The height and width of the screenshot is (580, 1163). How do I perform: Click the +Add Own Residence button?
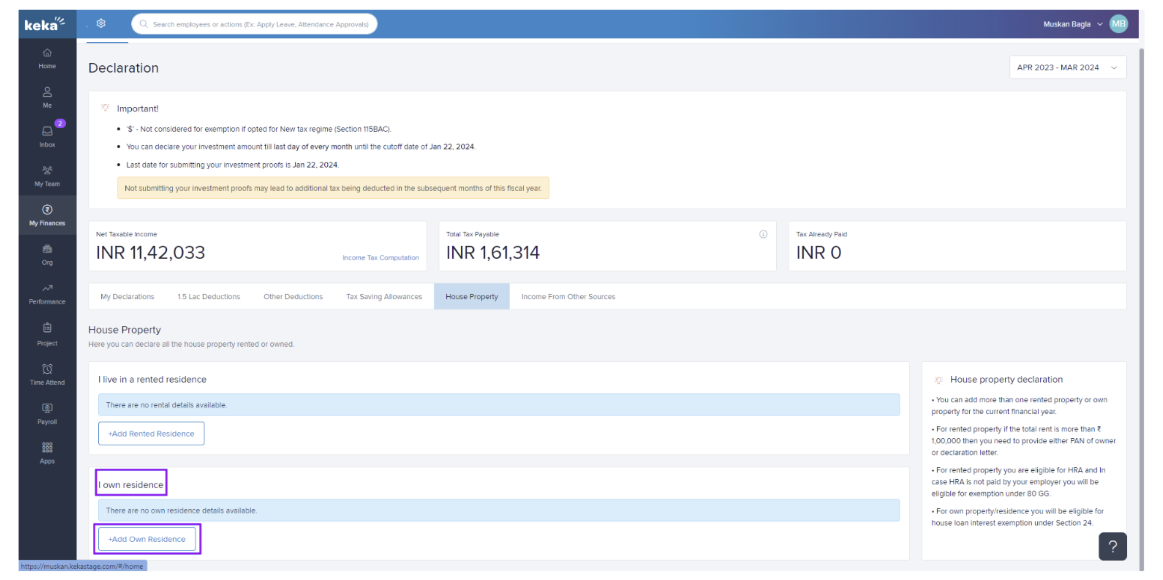tap(147, 539)
